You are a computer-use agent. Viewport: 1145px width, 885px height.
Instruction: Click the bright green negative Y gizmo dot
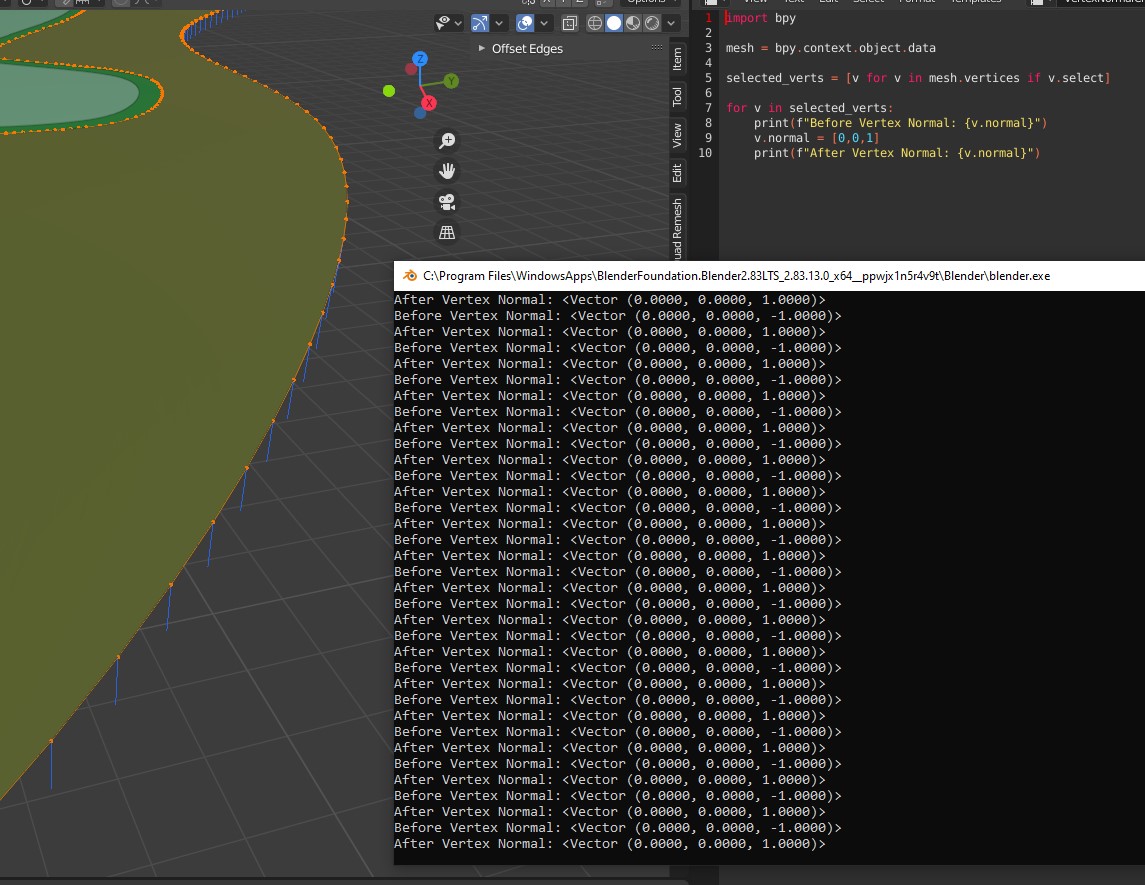coord(389,91)
